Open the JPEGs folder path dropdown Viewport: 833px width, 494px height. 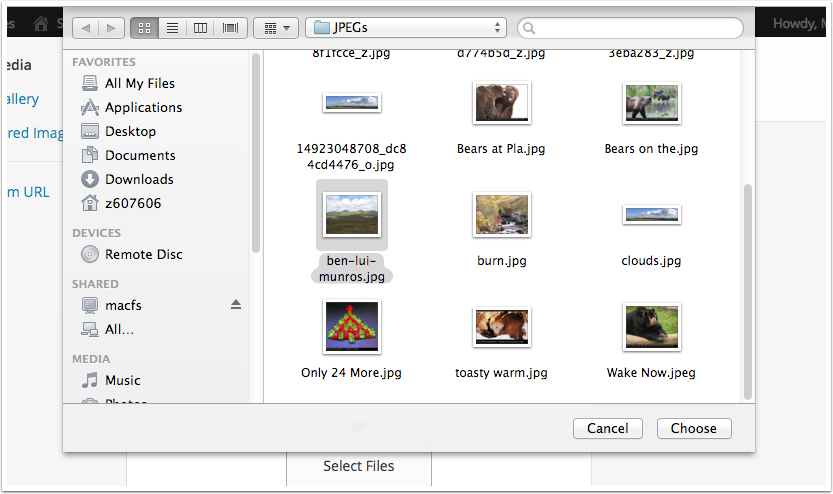click(x=407, y=28)
